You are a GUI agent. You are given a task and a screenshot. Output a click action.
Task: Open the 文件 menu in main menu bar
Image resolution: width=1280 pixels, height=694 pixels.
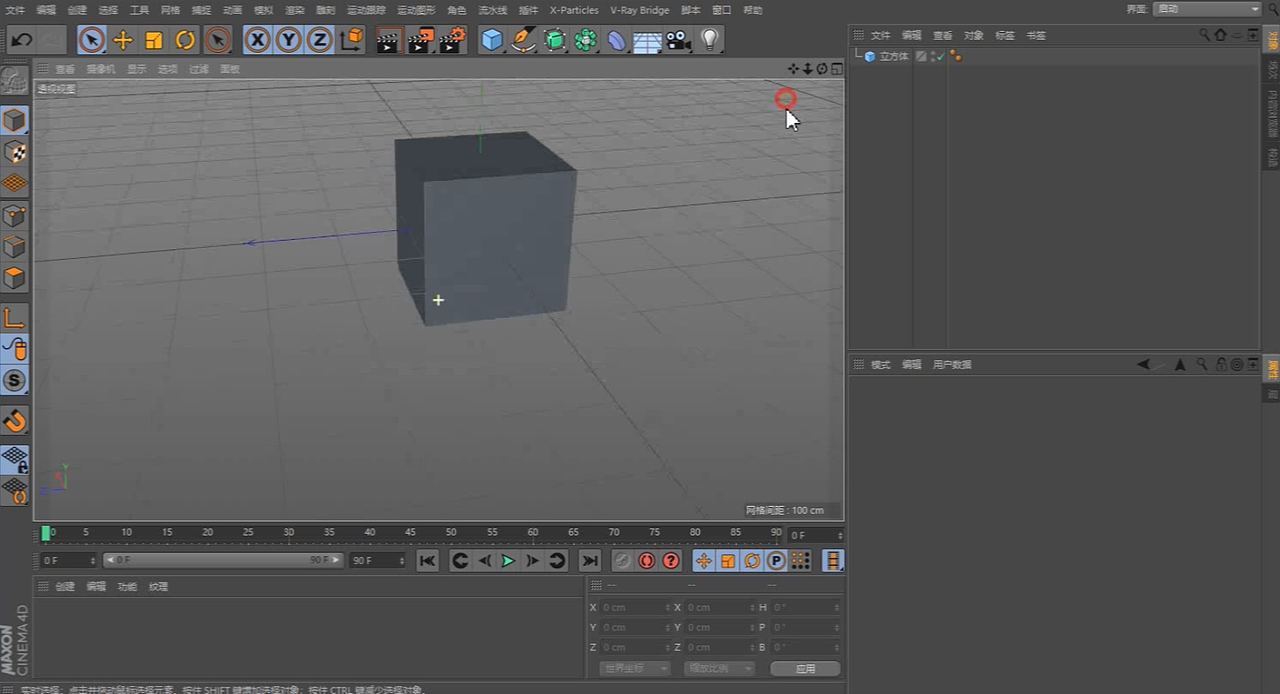(15, 10)
